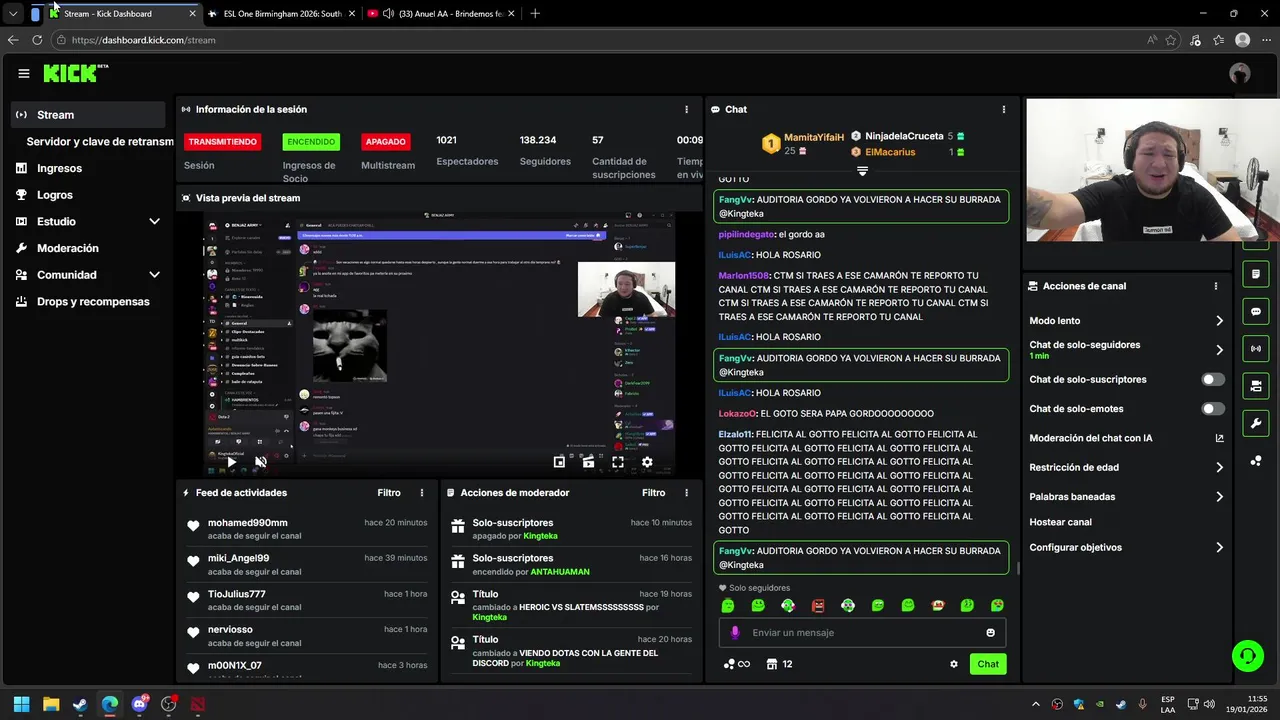Enable picture-in-picture on stream preview
The image size is (1280, 720).
559,462
